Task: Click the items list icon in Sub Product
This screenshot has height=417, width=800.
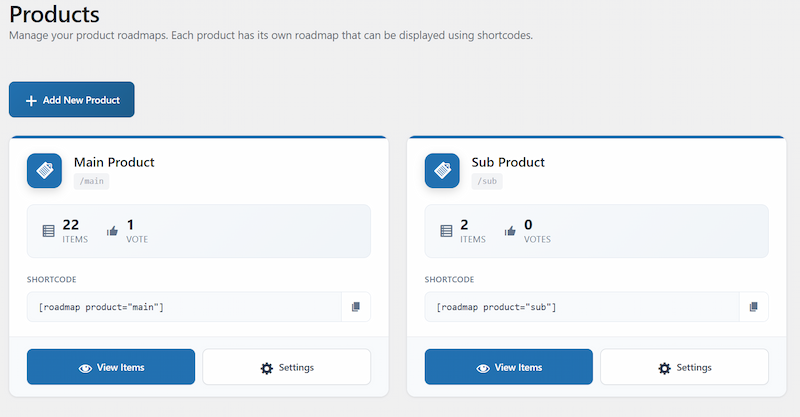Action: pos(447,231)
